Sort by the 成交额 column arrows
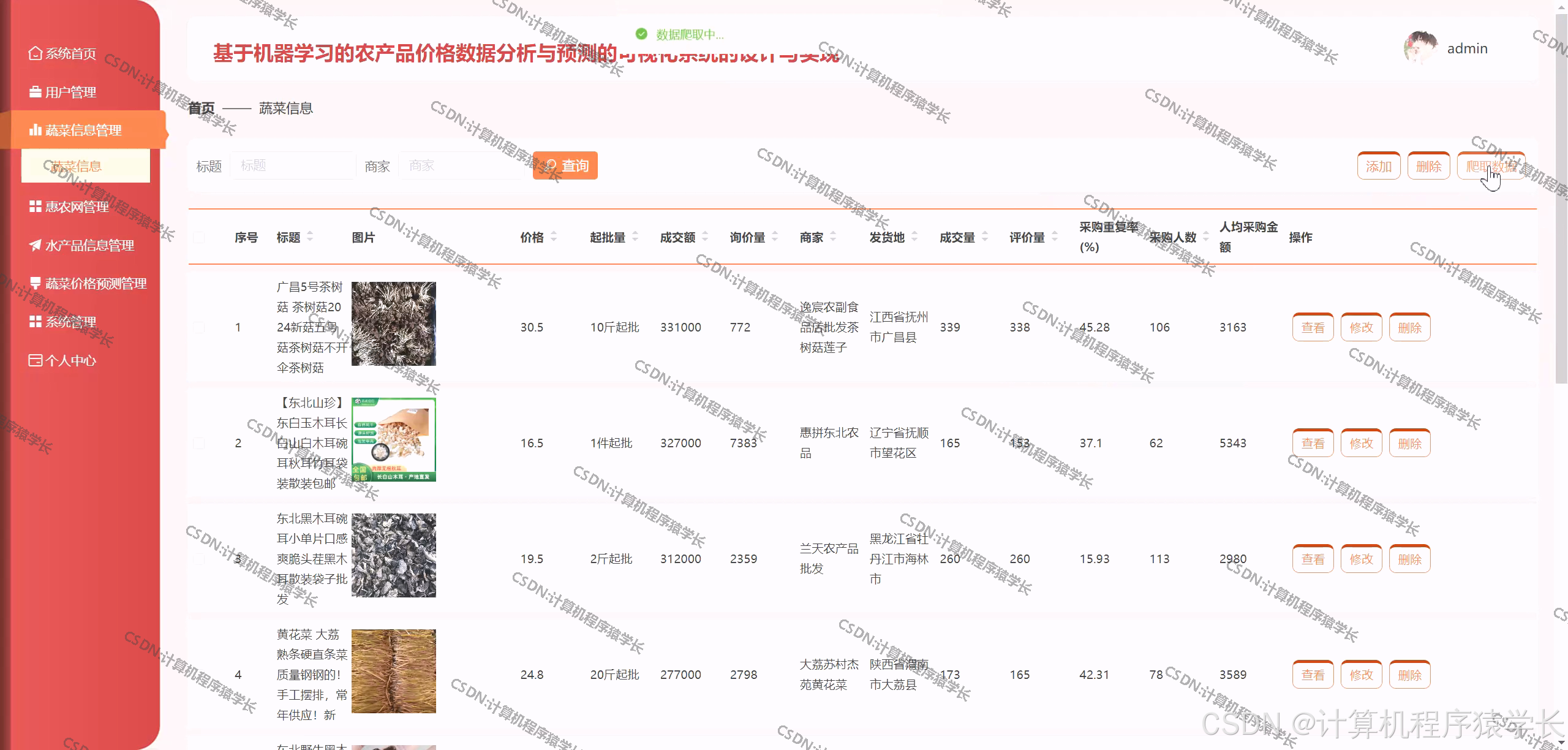This screenshot has width=1568, height=750. pos(705,237)
